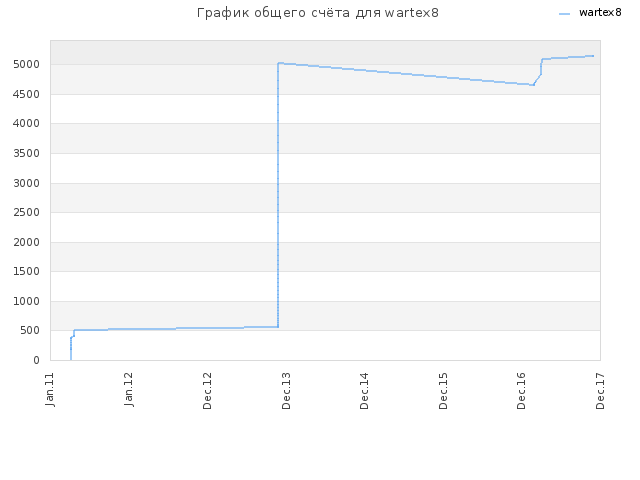Select the Dec.14 x-axis label
The height and width of the screenshot is (480, 640).
point(364,391)
